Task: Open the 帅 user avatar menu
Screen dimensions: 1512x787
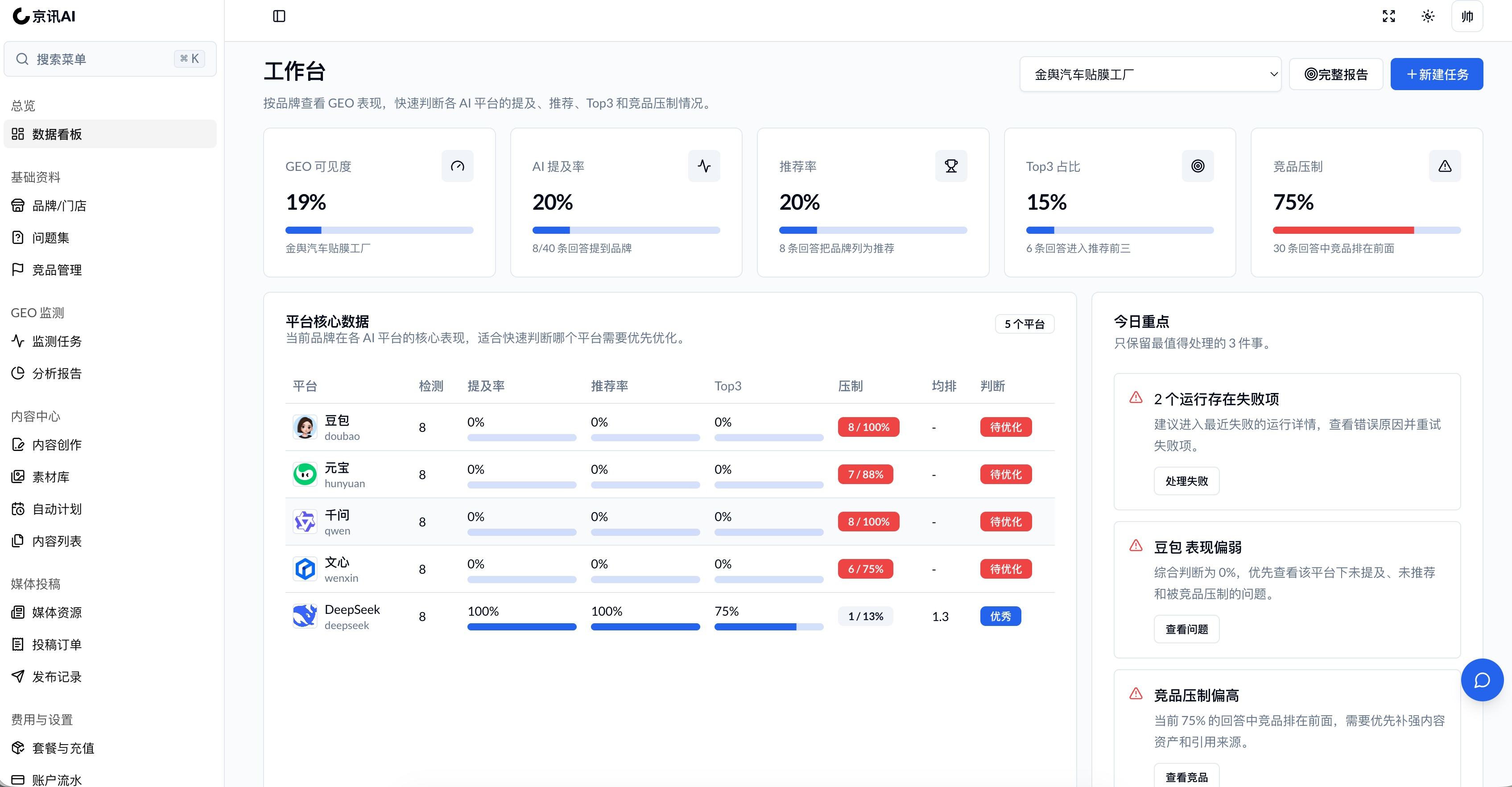Action: coord(1467,17)
